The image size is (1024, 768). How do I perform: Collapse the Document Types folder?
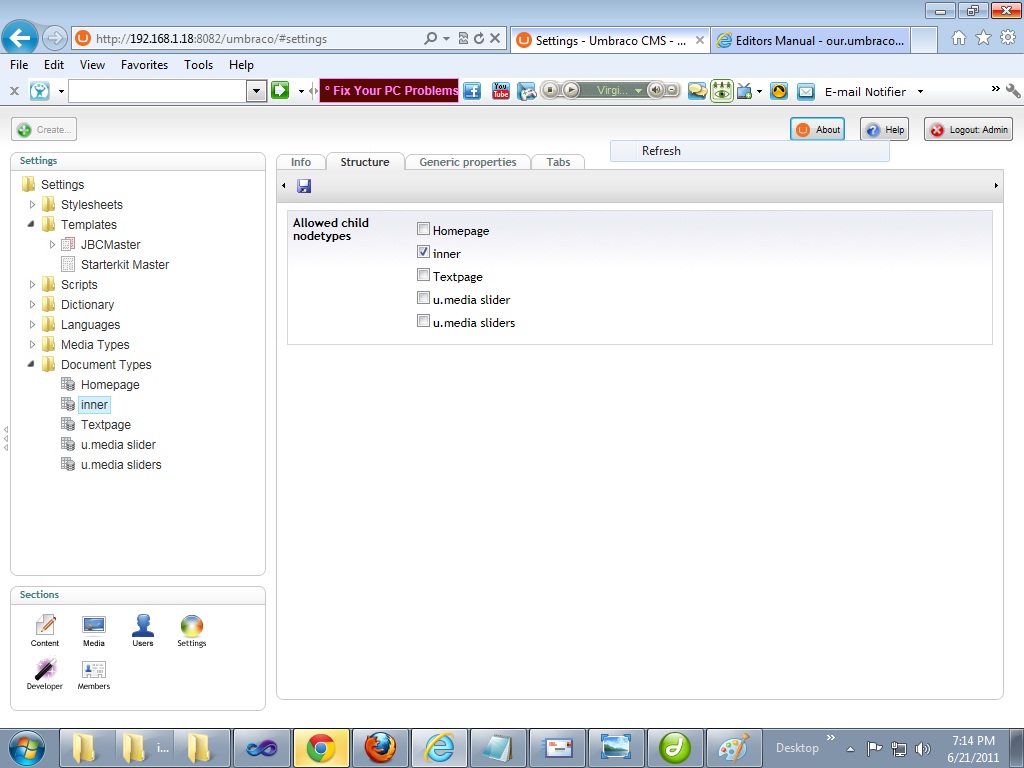coord(32,365)
